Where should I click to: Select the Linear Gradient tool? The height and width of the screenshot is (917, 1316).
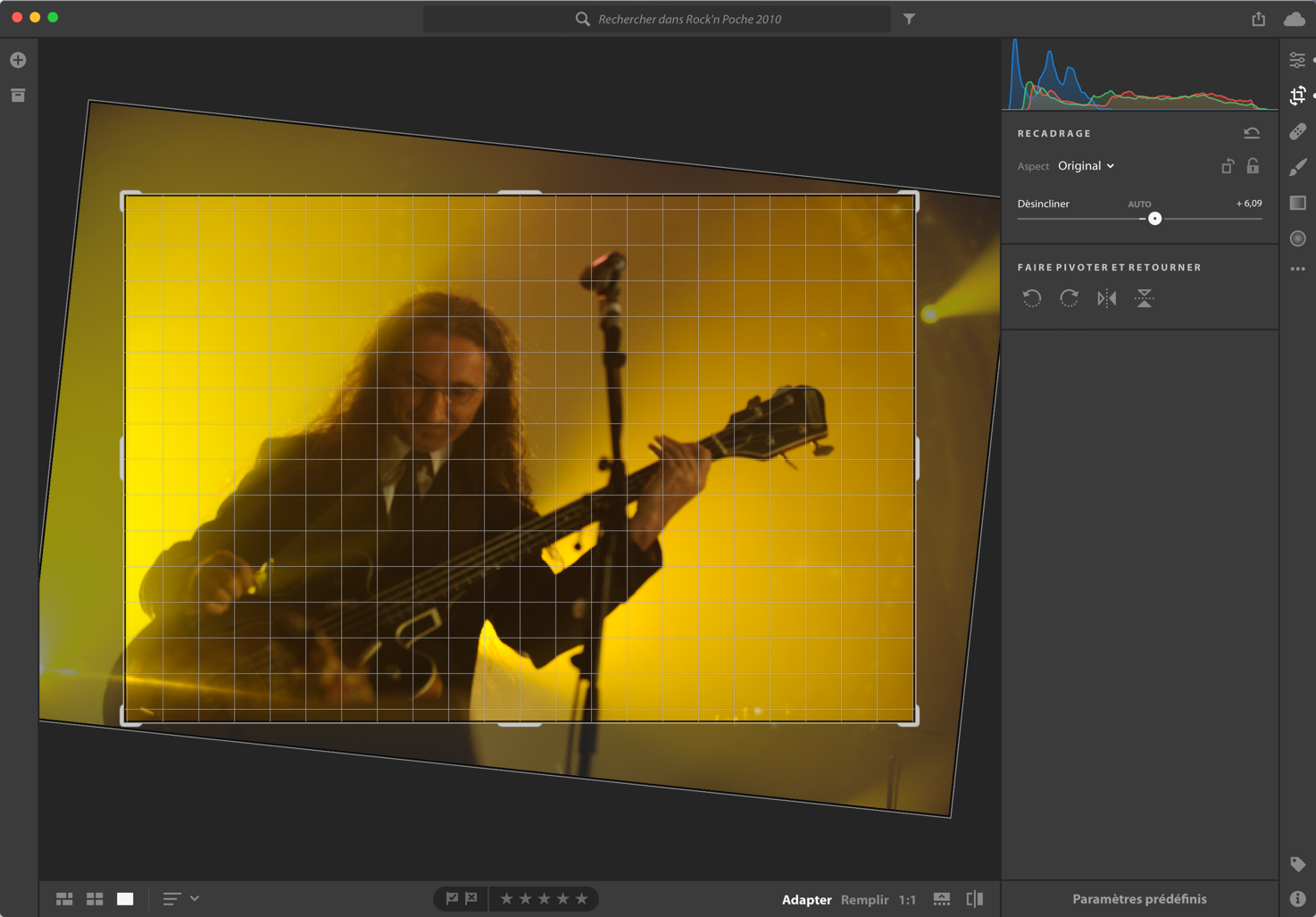tap(1297, 203)
